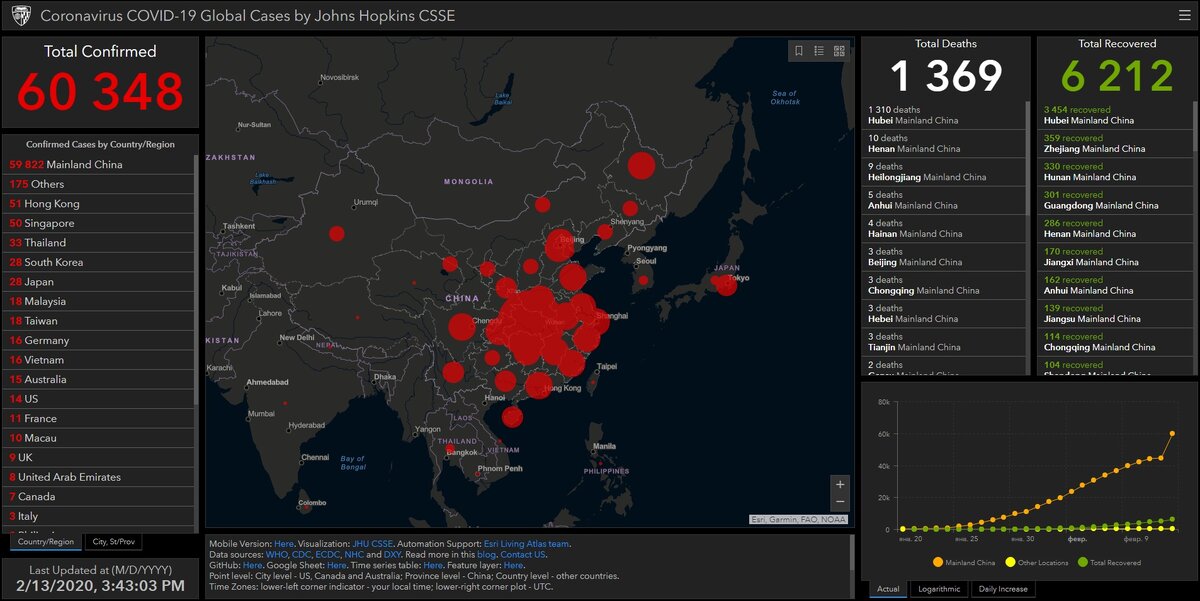Screen dimensions: 1200x601
Task: Open the GitHub 'Here' link
Action: point(253,565)
